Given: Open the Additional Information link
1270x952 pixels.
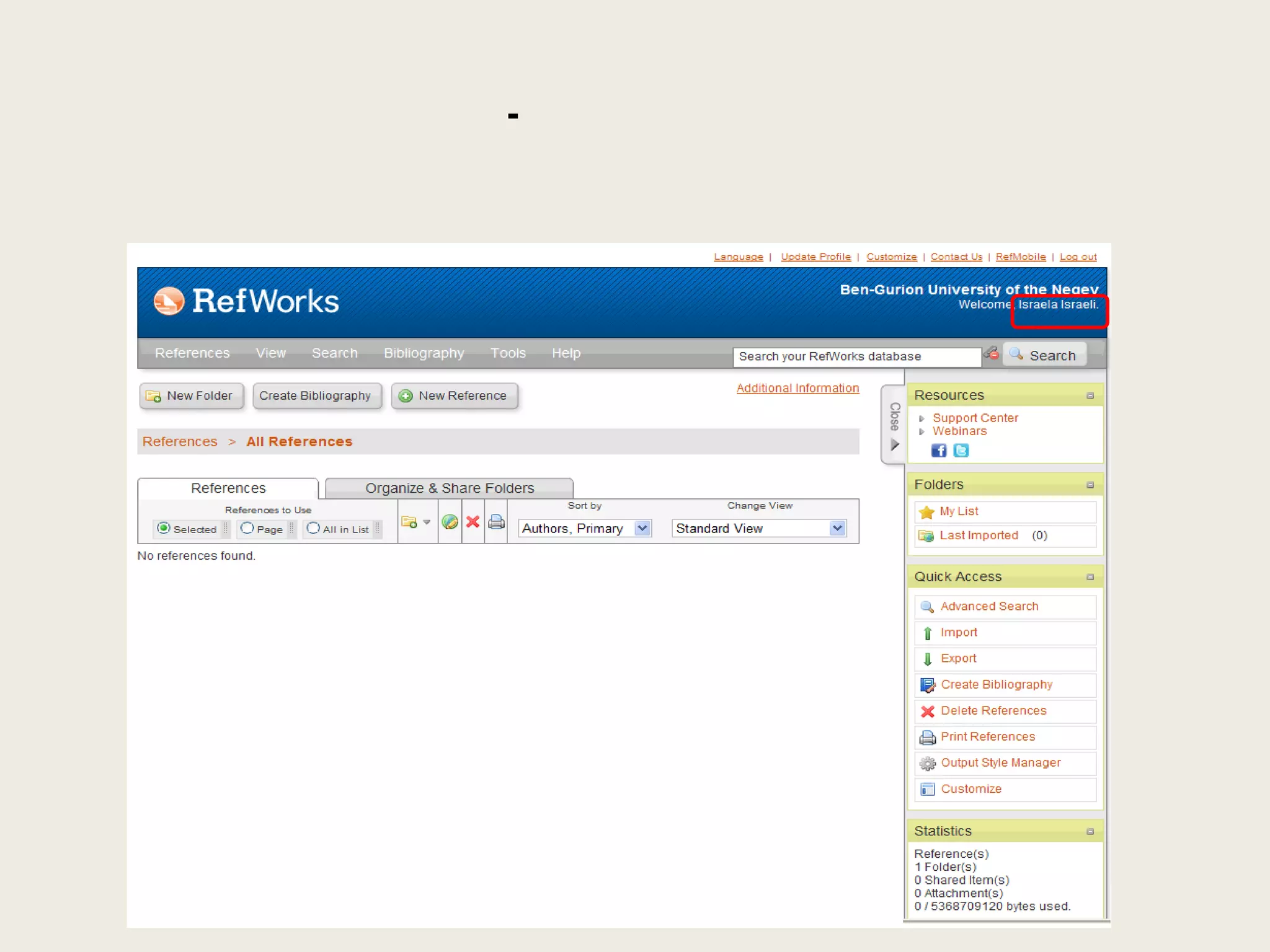Looking at the screenshot, I should [797, 389].
